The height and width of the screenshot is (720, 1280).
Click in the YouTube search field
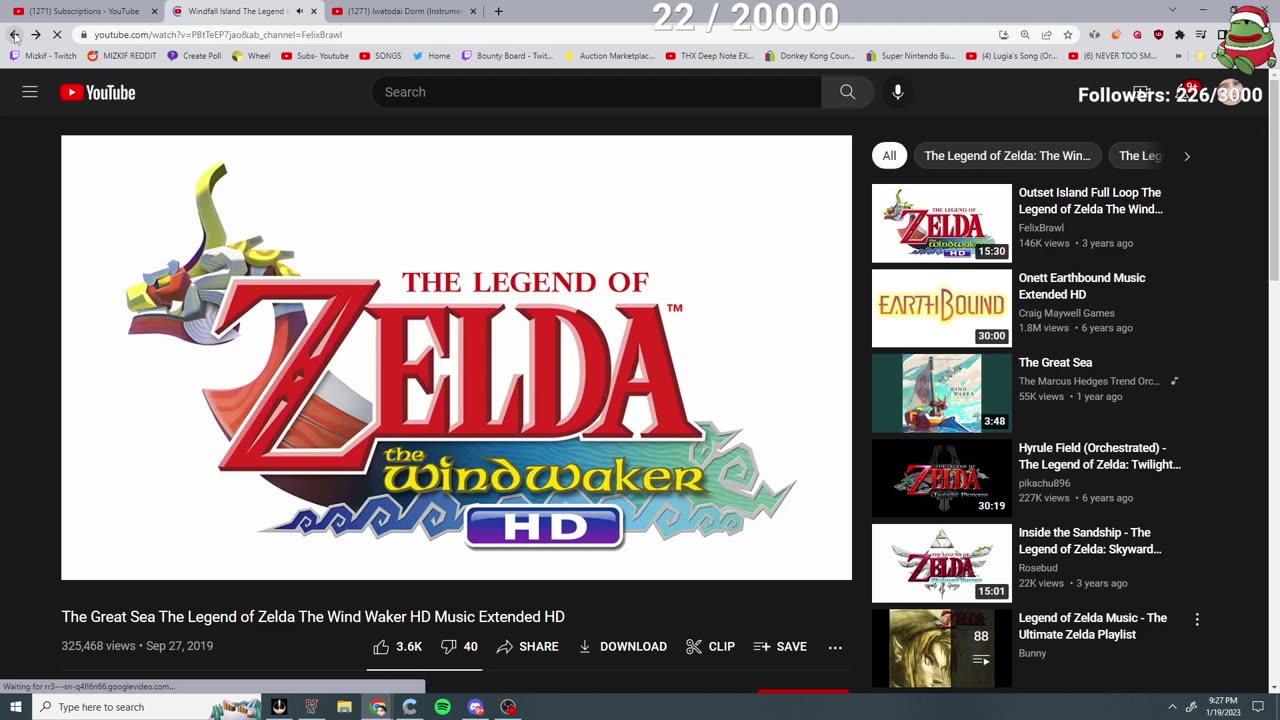(597, 92)
